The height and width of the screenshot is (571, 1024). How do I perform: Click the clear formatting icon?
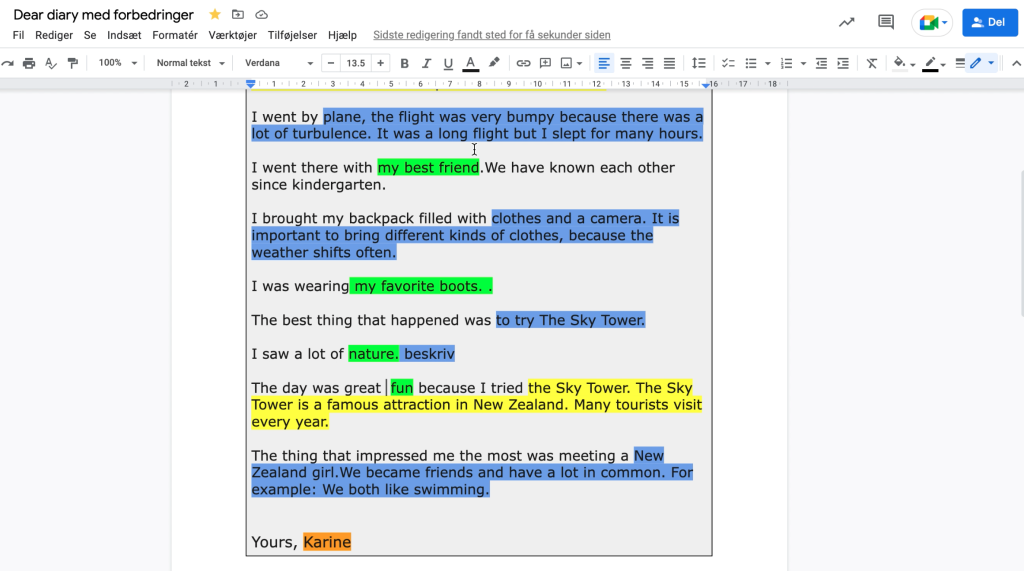(872, 63)
